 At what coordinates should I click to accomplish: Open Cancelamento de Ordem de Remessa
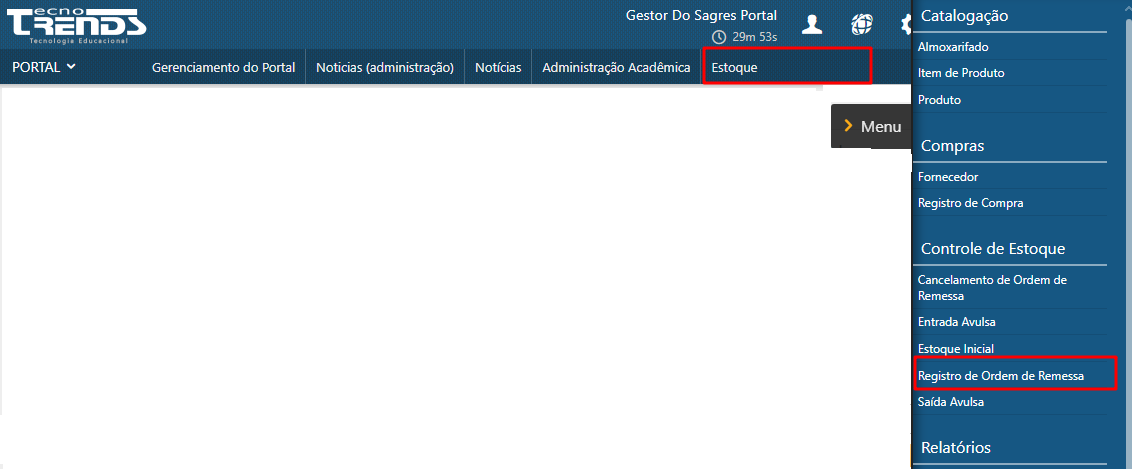coord(992,288)
